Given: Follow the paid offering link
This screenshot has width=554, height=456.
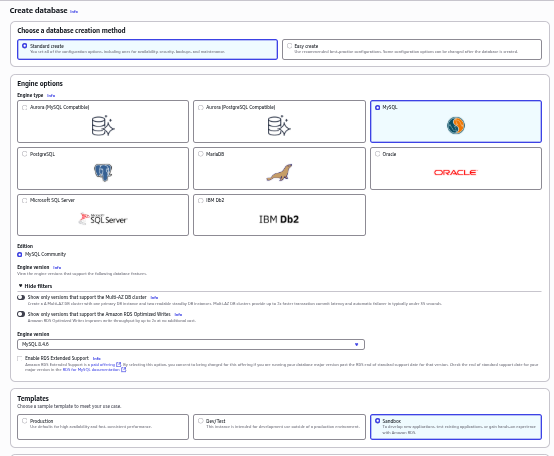Looking at the screenshot, I should coord(103,365).
